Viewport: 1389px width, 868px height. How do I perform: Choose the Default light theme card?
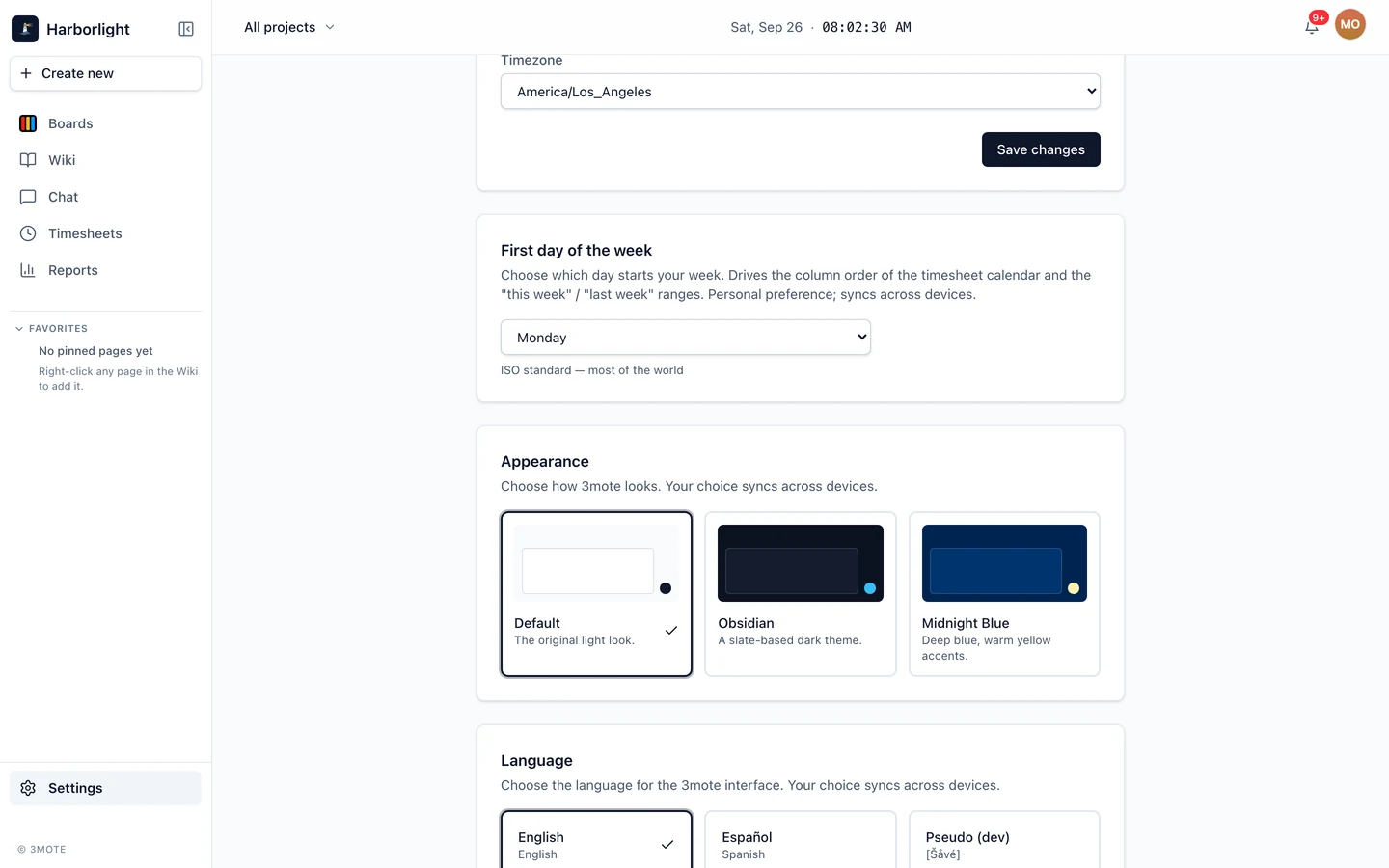pos(596,594)
